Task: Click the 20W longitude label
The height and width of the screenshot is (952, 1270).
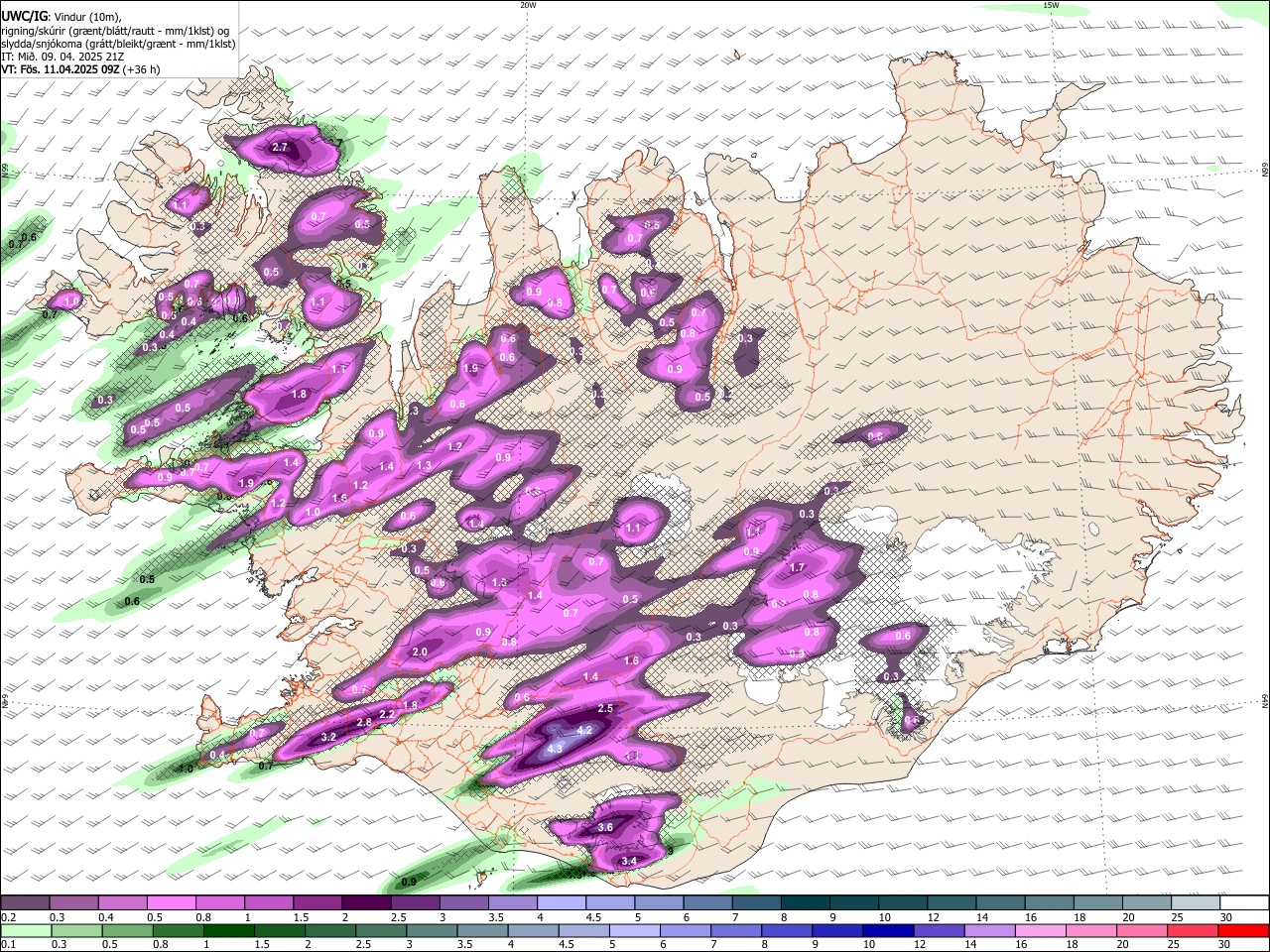Action: [x=528, y=5]
